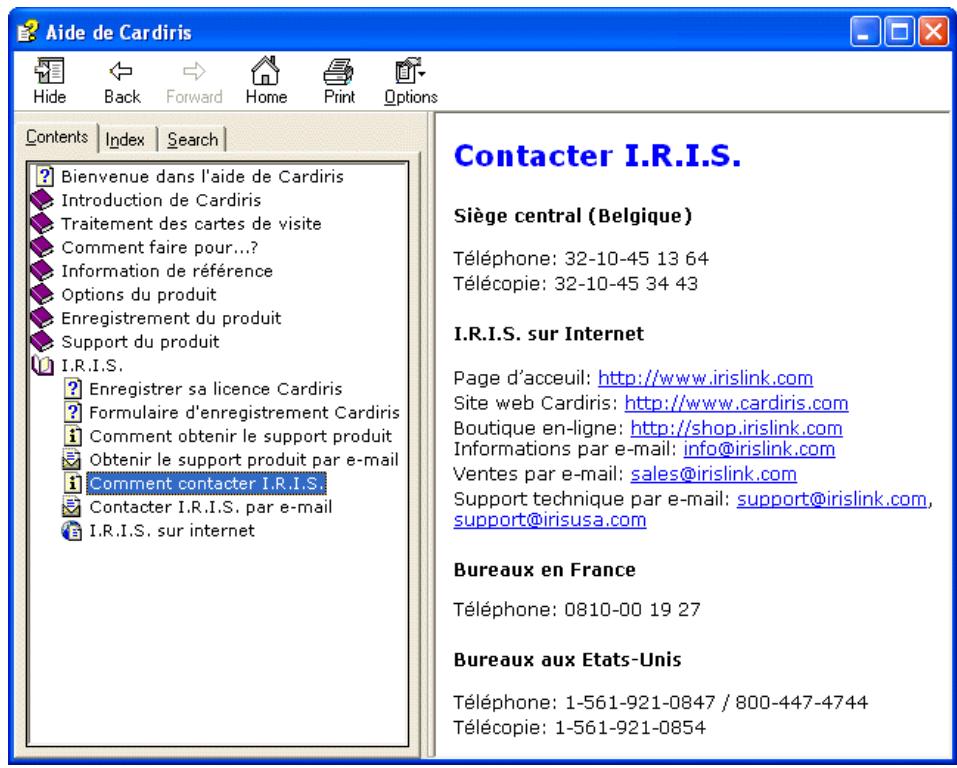Select 'Support du produit' entry
Viewport: 957px width, 768px height.
(x=140, y=341)
